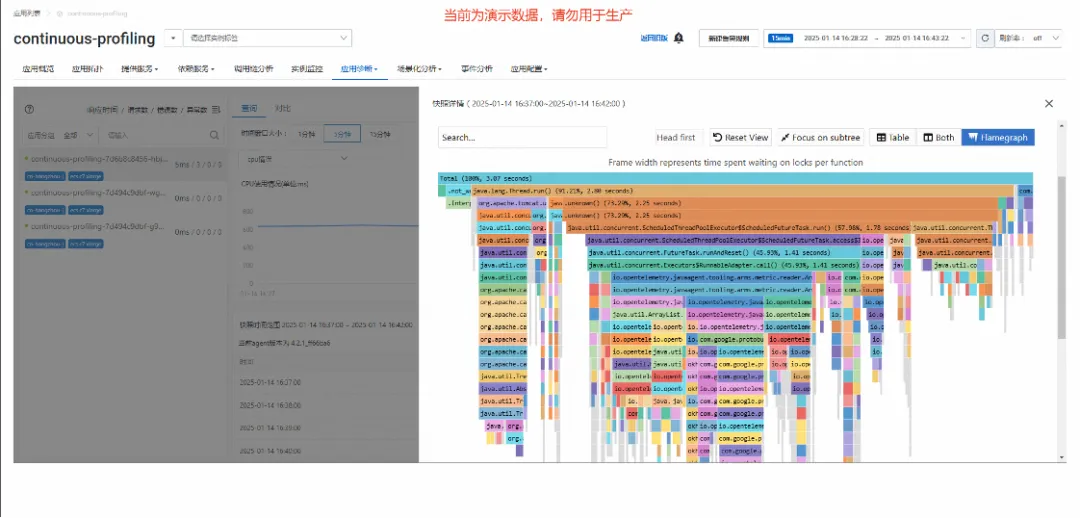Click the 2025-01-14 16:40:00 snapshot time row
1080x518 pixels.
270,451
